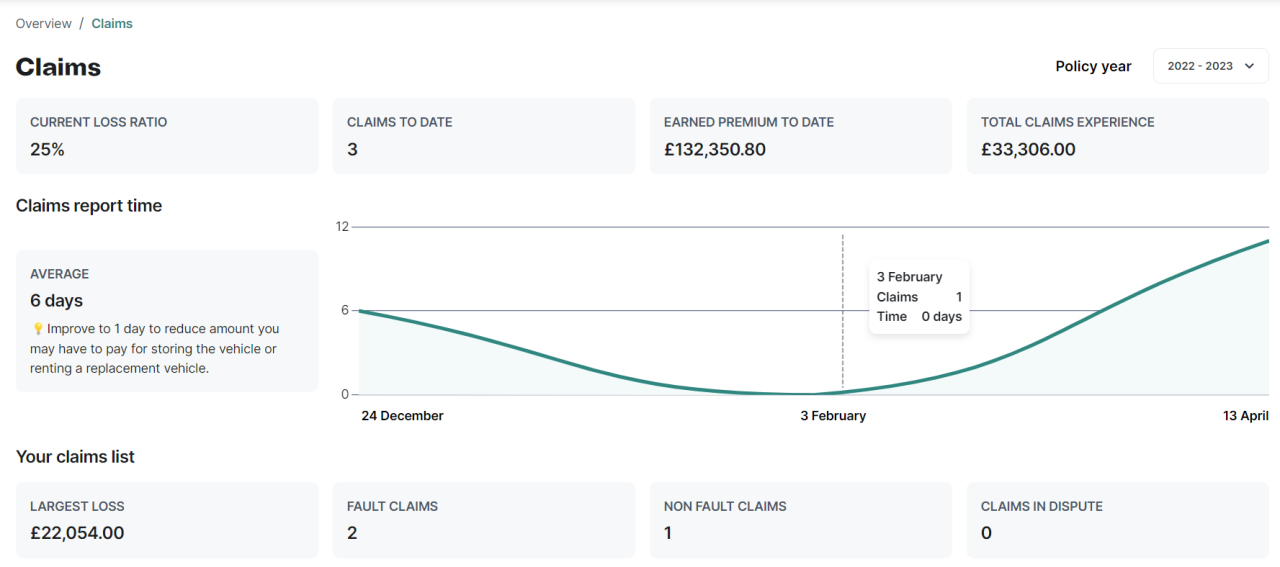The width and height of the screenshot is (1280, 567).
Task: Click the 3 February chart tooltip
Action: (x=919, y=297)
